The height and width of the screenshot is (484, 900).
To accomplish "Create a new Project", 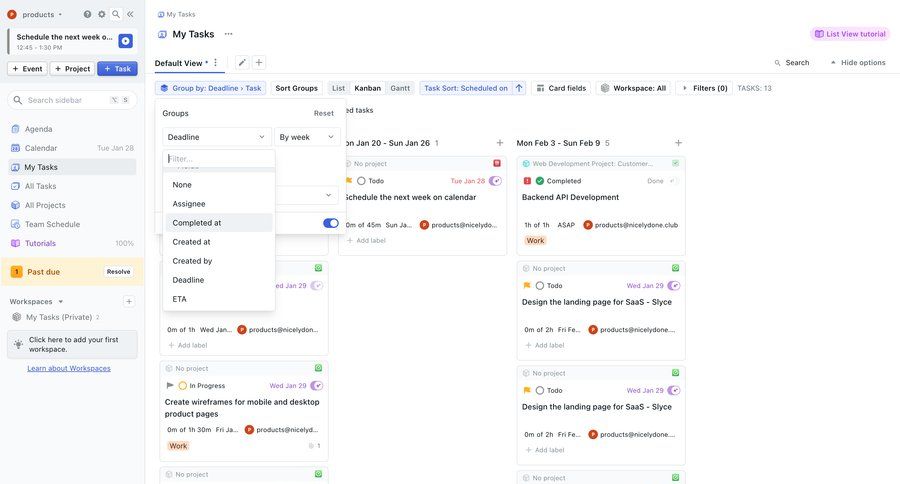I will click(x=72, y=68).
